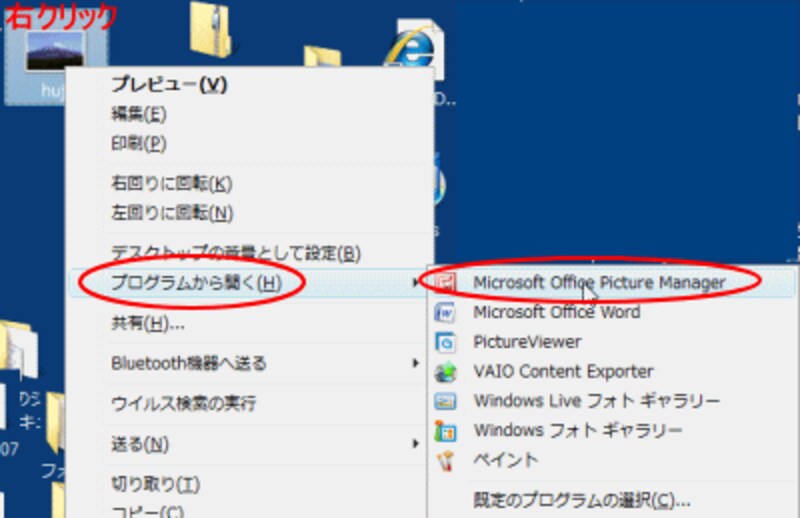Screen dimensions: 800x518
Task: Choose 編集(E) from the context menu
Action: click(139, 114)
